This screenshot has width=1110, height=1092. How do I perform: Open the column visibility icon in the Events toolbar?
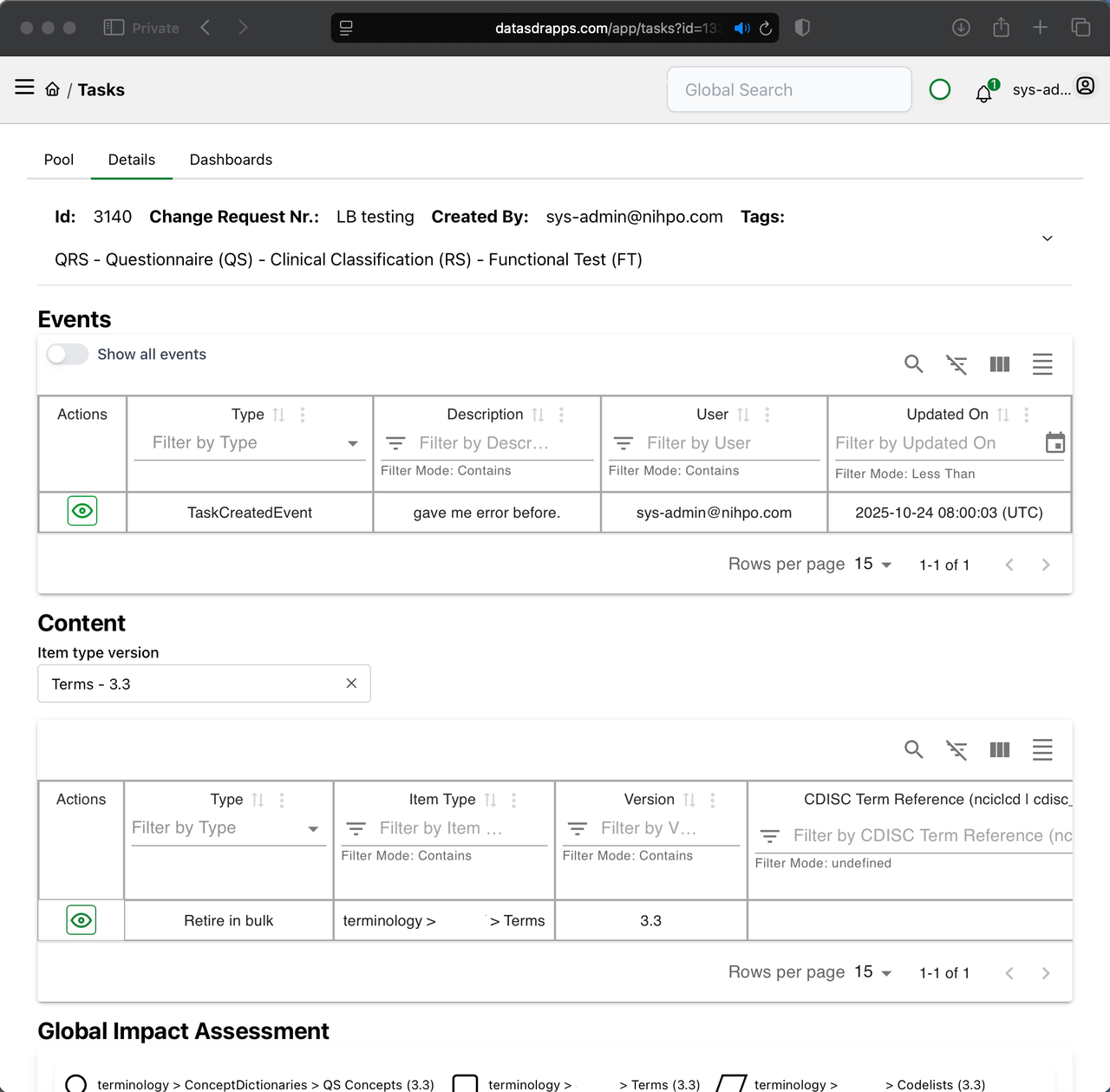coord(999,364)
